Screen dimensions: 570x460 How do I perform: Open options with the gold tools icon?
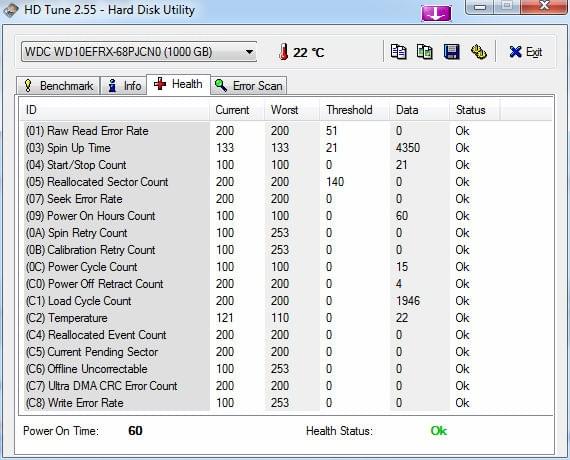point(478,52)
